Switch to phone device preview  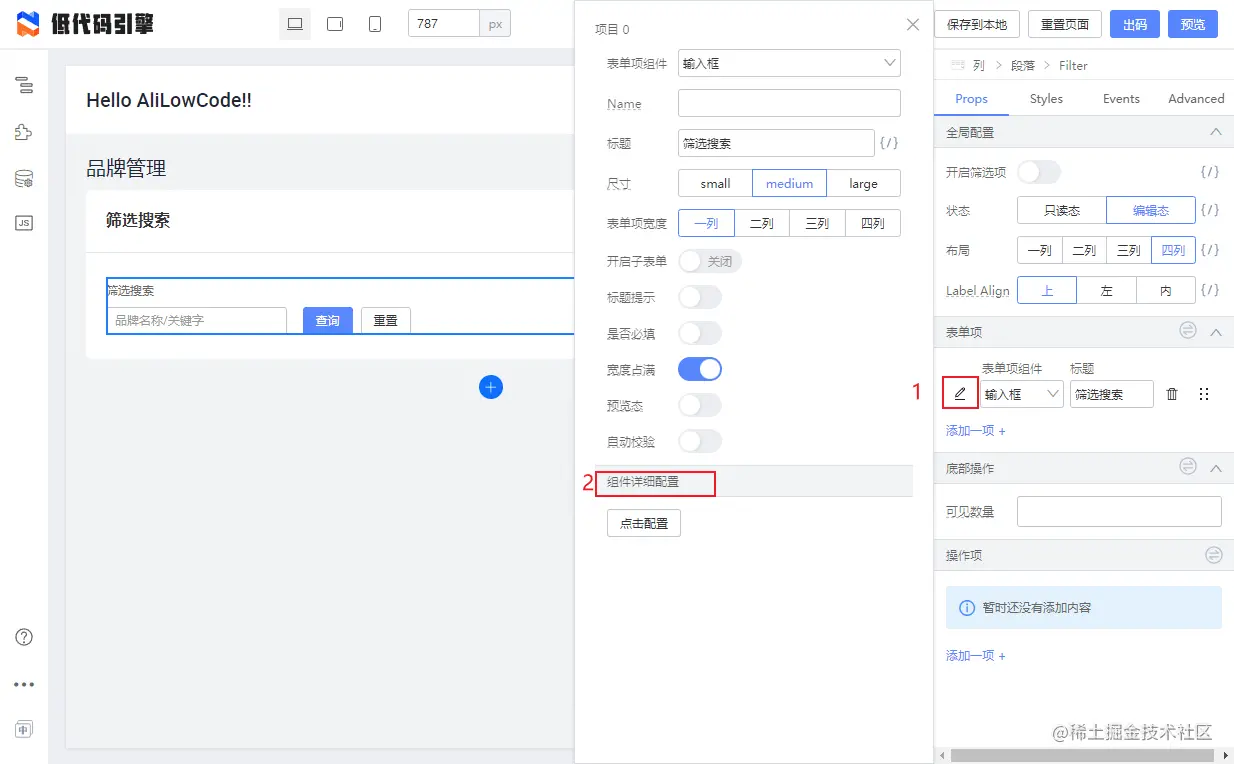375,24
